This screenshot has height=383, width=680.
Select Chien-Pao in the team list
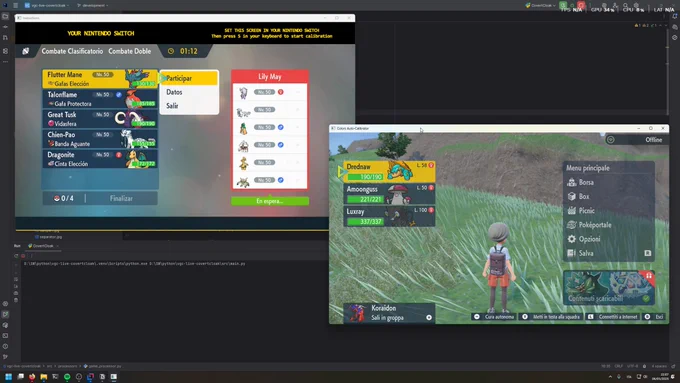[100, 139]
